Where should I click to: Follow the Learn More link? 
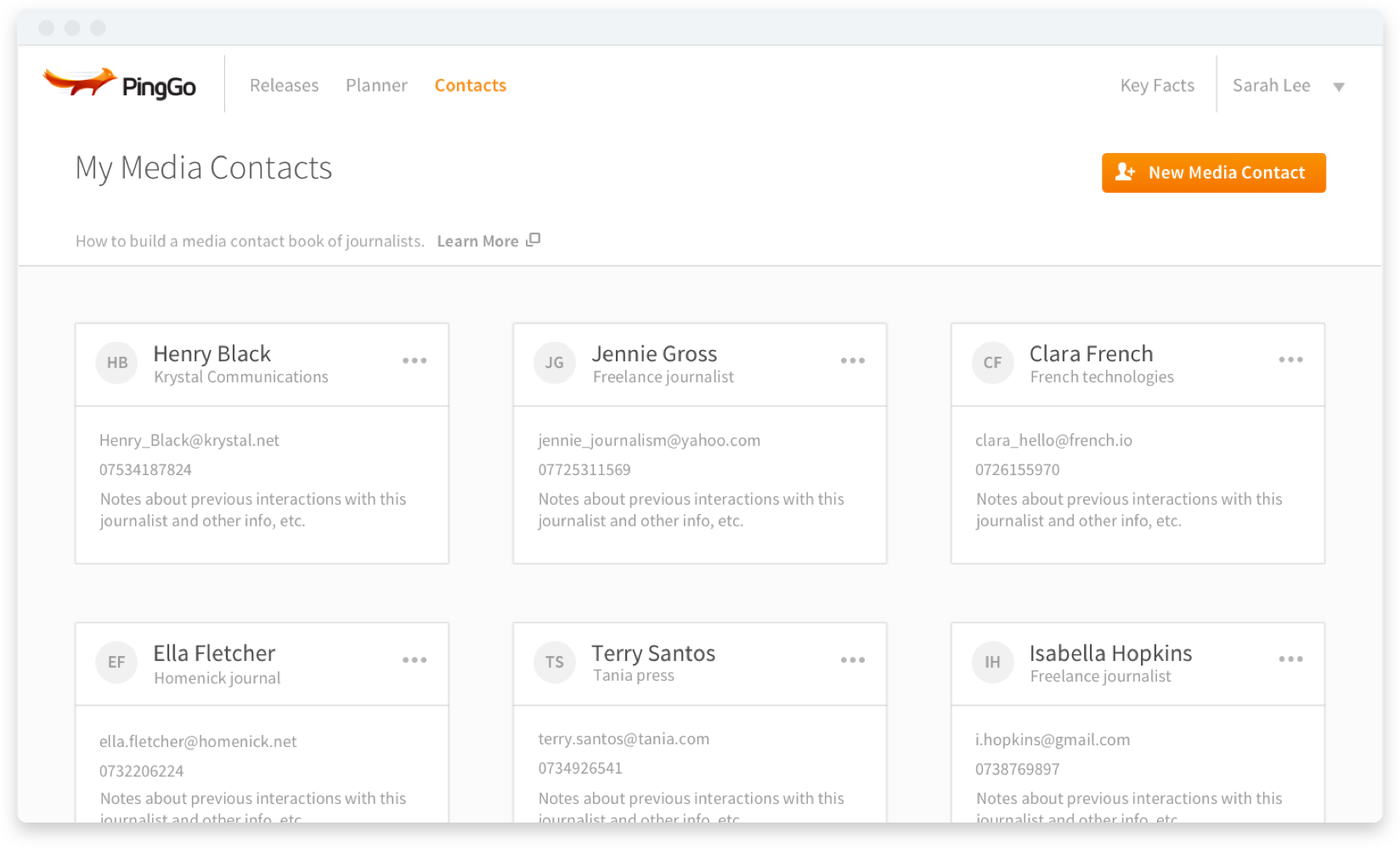click(x=477, y=241)
